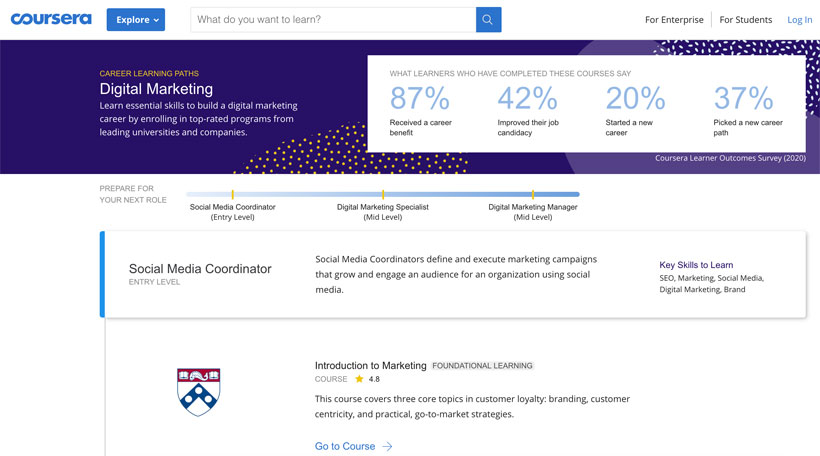This screenshot has height=456, width=820.
Task: Click the yellow star rating icon
Action: 359,379
